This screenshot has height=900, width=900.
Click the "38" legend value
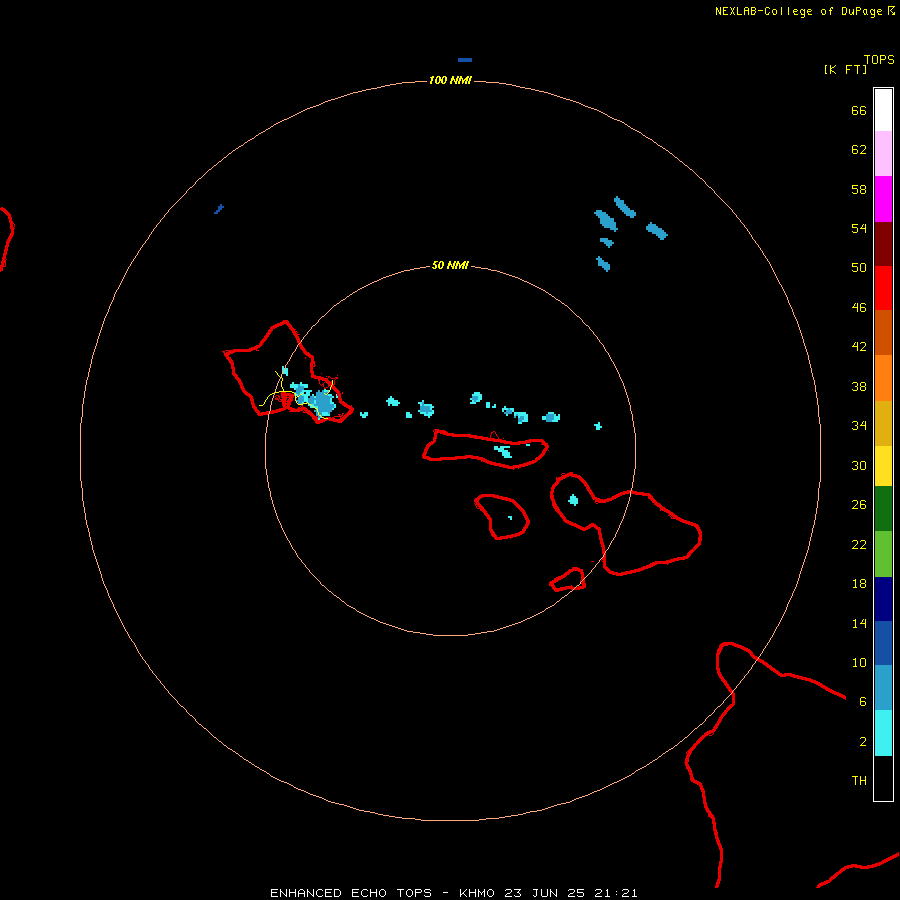point(859,386)
